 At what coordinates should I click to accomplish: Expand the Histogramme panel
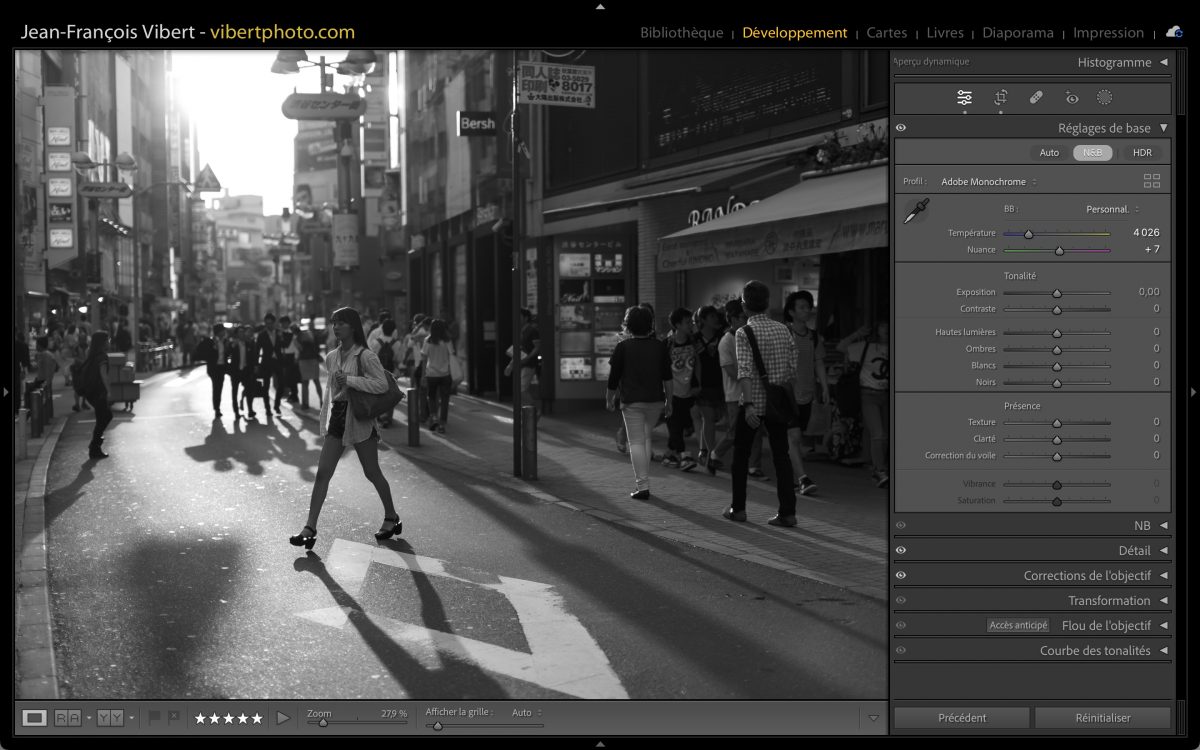(1114, 62)
